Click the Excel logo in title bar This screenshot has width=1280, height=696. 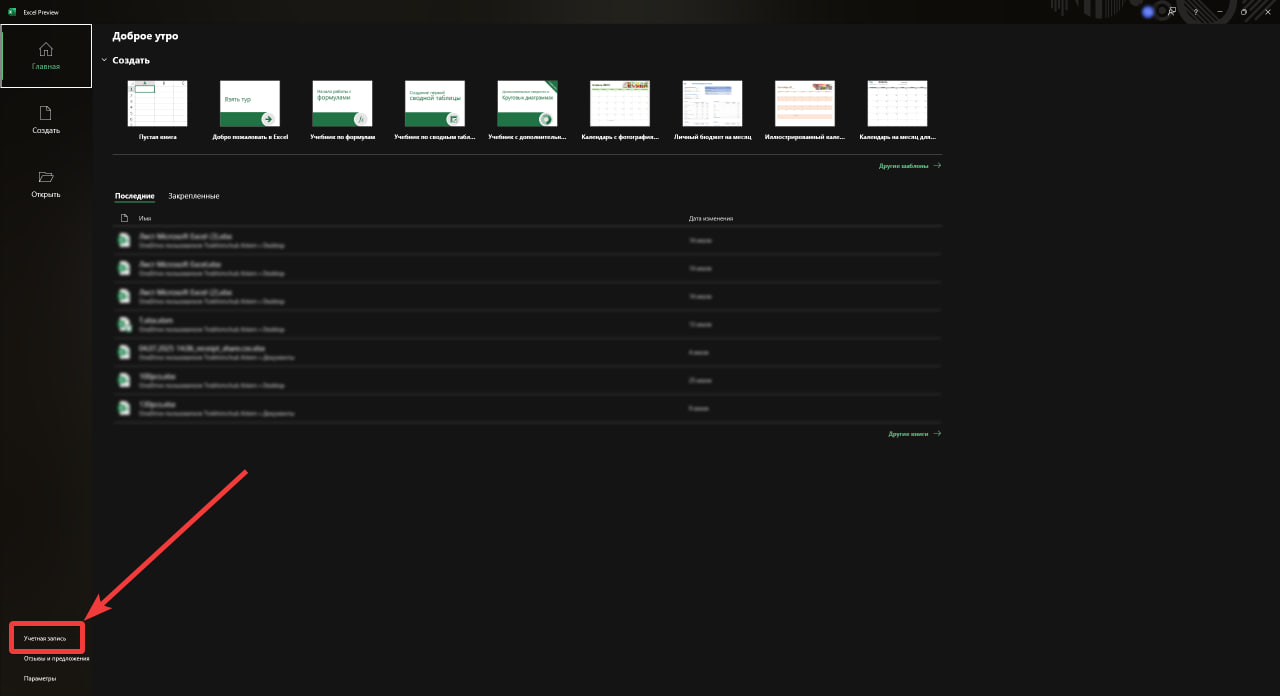point(12,12)
